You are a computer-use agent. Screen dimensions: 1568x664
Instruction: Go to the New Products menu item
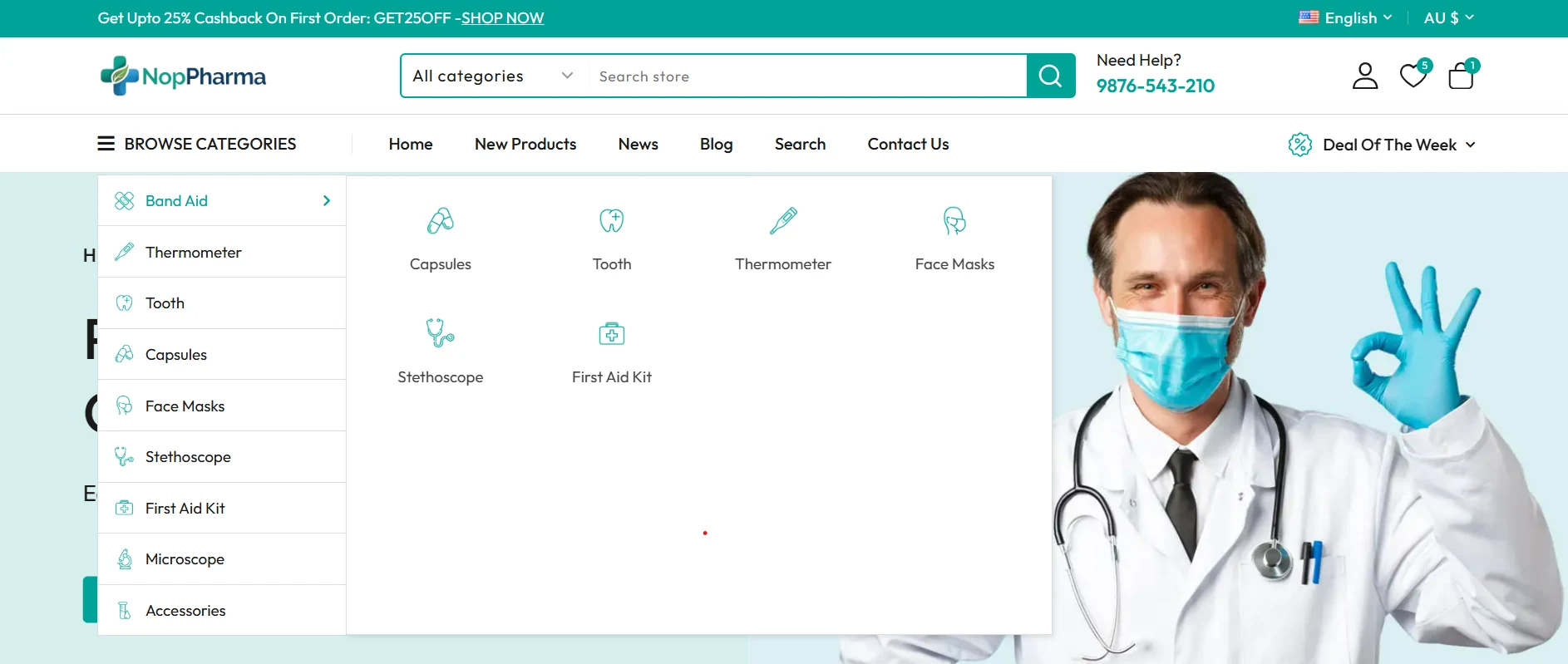(525, 145)
